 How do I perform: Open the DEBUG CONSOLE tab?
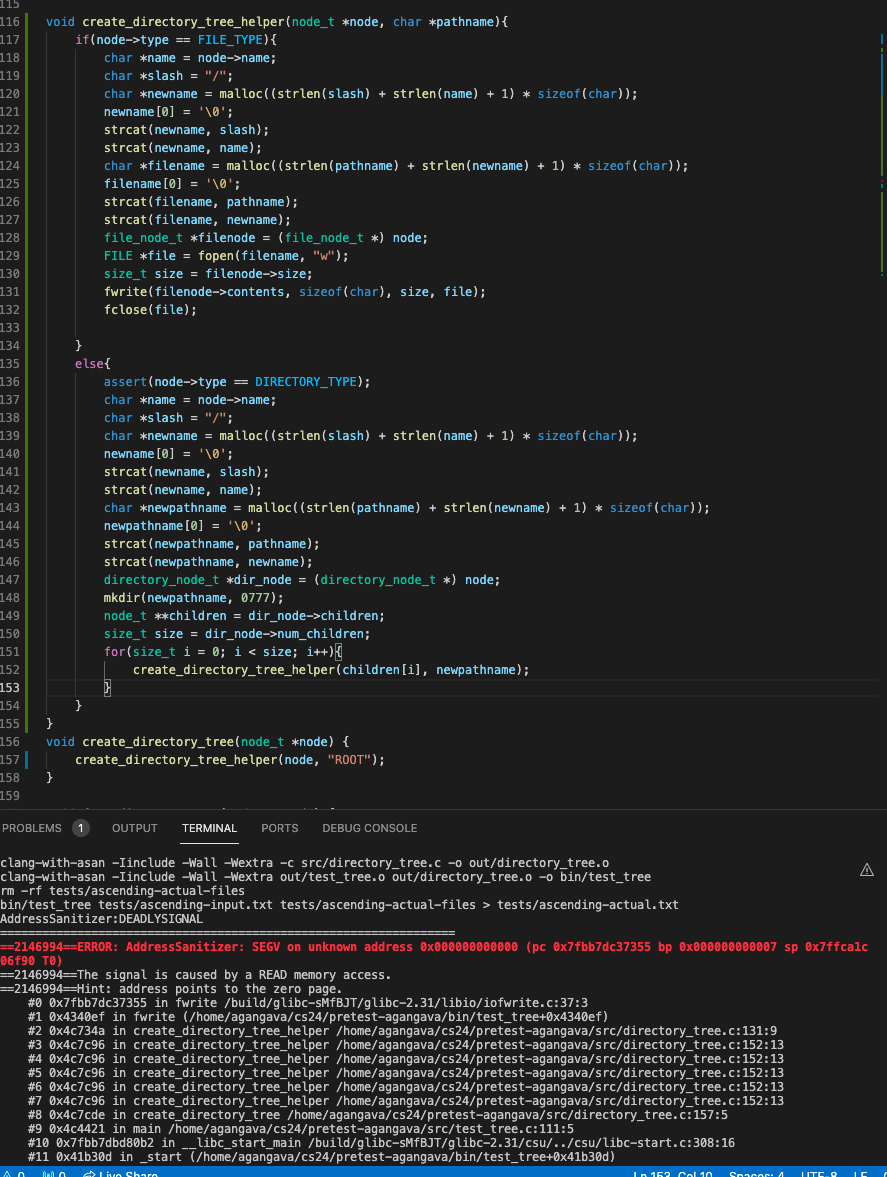pyautogui.click(x=369, y=828)
